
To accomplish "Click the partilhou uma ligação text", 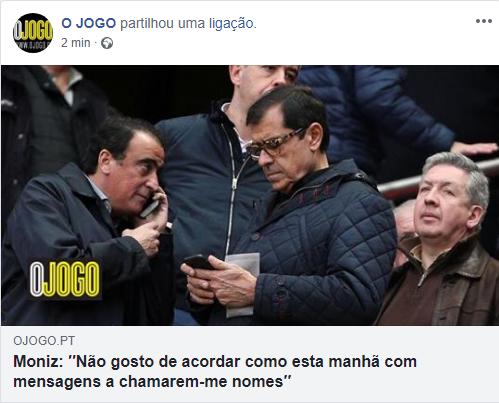I will 188,23.
